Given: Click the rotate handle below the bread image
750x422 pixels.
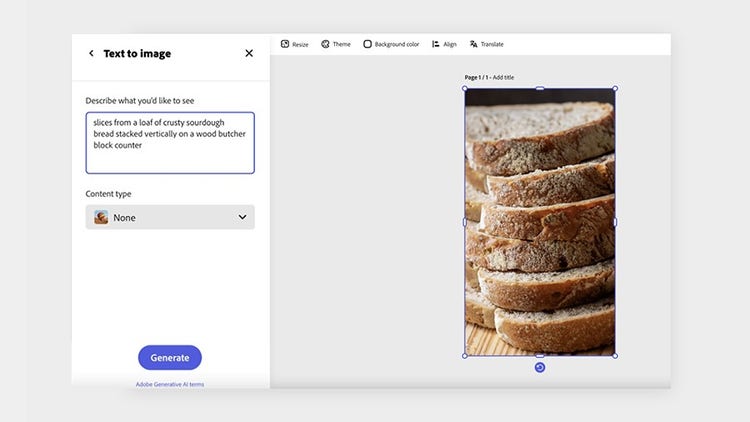Looking at the screenshot, I should pos(540,367).
